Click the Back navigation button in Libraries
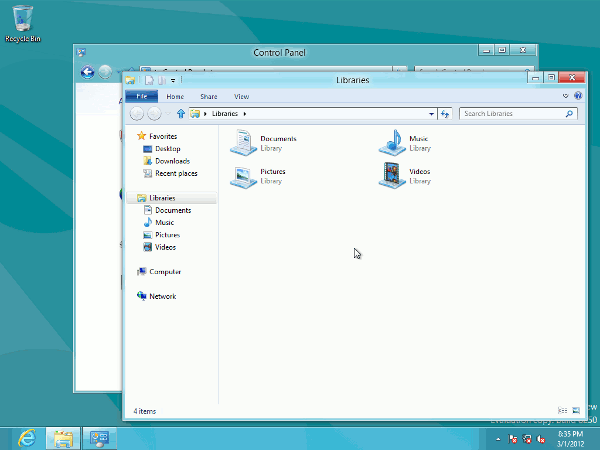The image size is (600, 450). tap(137, 114)
